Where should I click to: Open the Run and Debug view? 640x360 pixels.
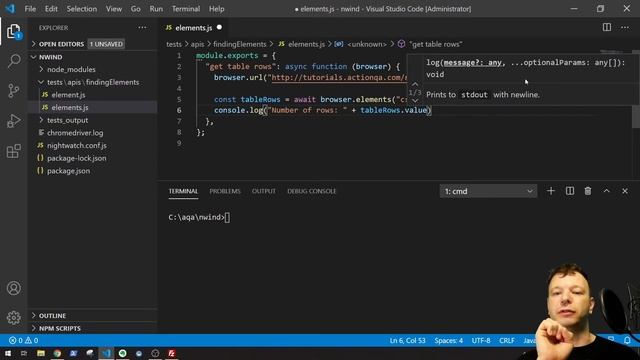13,121
